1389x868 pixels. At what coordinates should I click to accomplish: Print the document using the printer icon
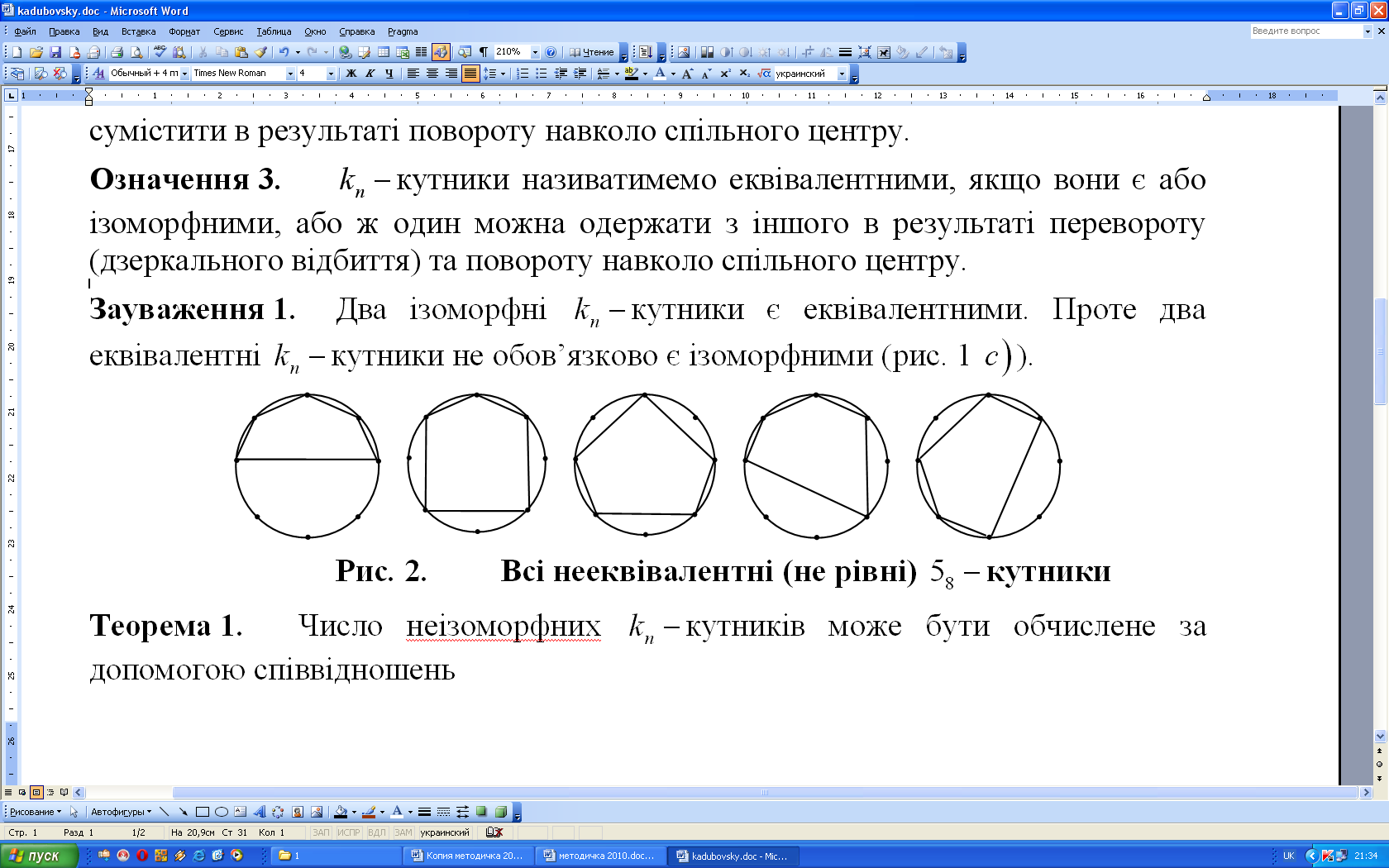(x=117, y=52)
